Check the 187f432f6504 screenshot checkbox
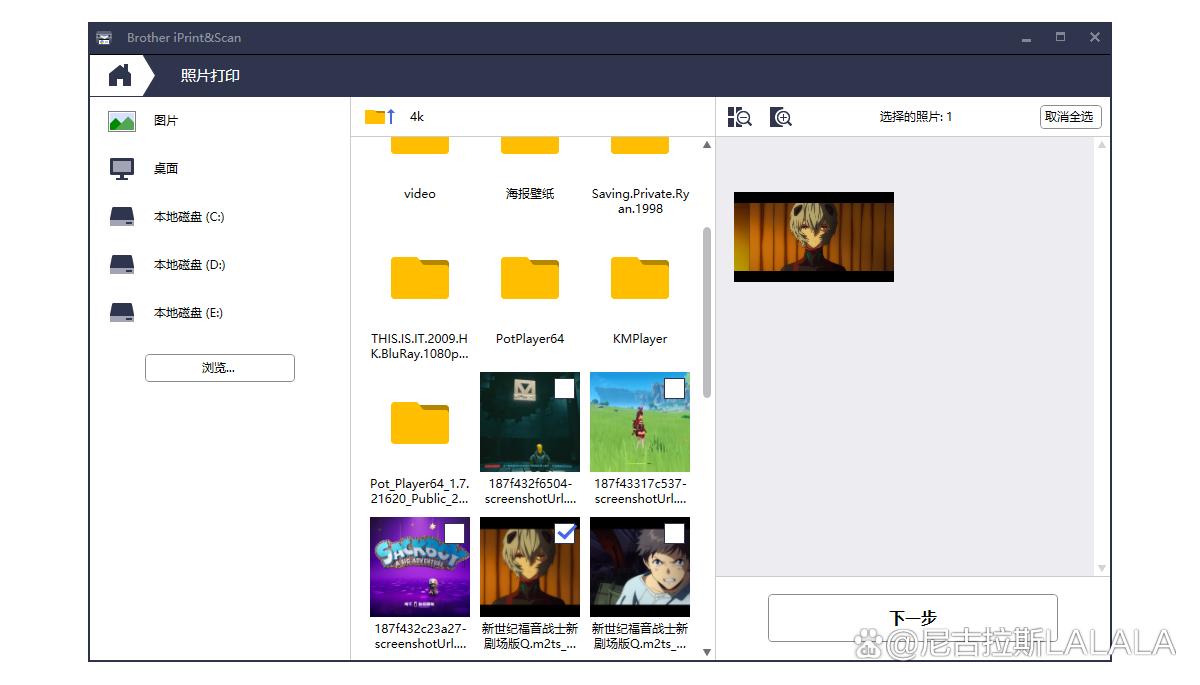Viewport: 1200px width, 685px height. point(564,388)
